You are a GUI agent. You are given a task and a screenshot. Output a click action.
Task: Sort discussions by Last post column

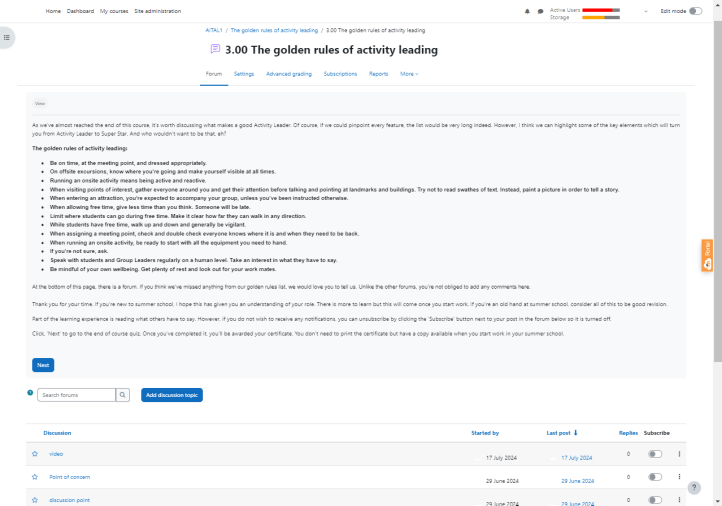pyautogui.click(x=562, y=433)
